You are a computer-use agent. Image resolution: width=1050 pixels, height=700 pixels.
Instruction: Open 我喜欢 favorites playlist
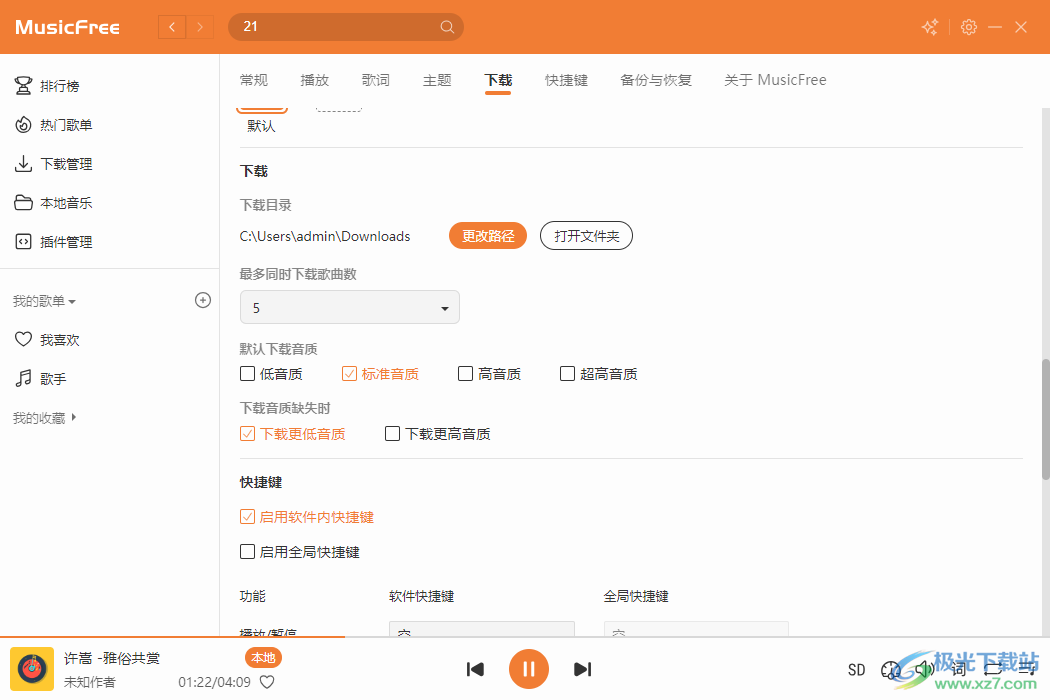click(47, 340)
